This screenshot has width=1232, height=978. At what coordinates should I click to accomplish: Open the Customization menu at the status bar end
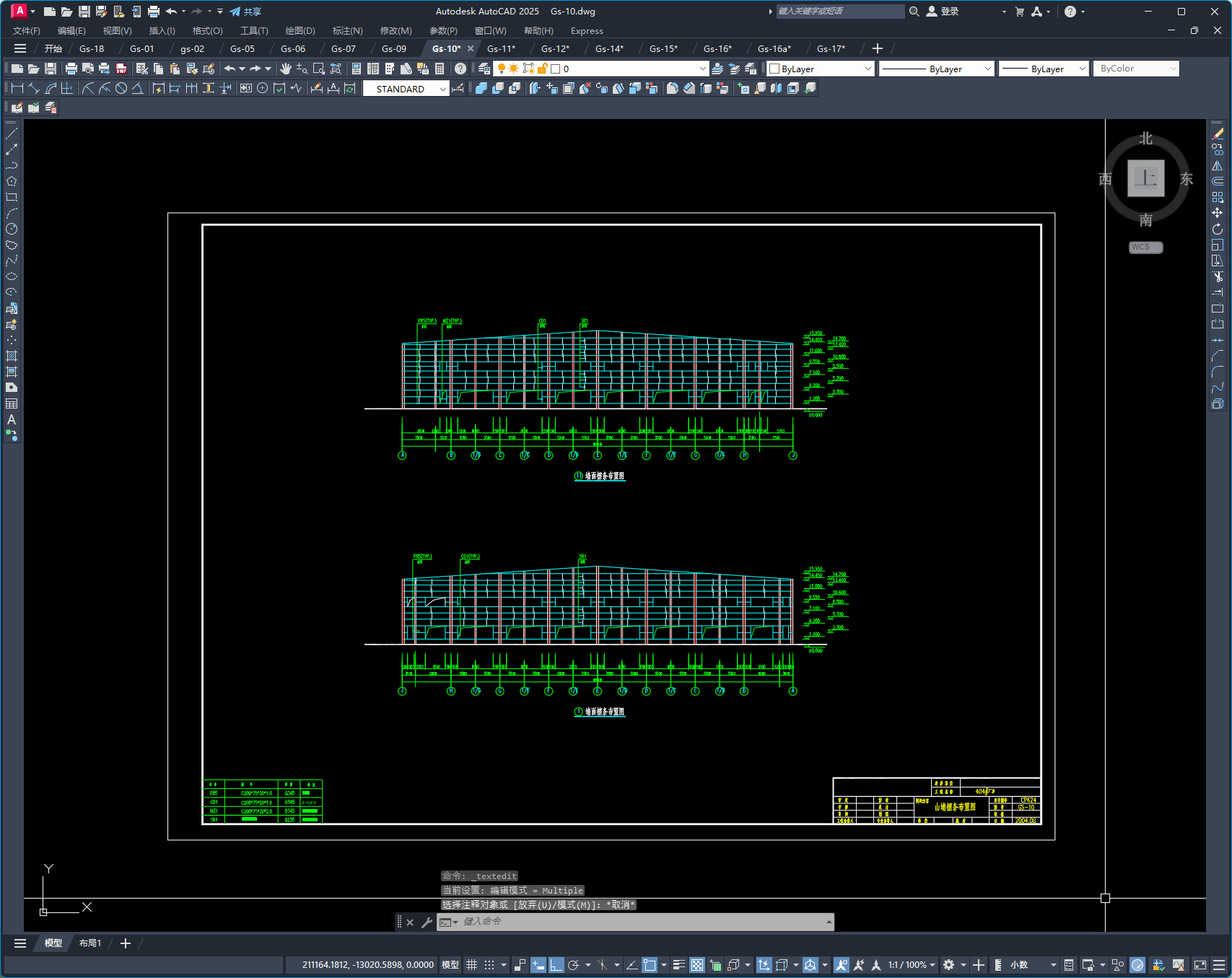click(x=1219, y=965)
